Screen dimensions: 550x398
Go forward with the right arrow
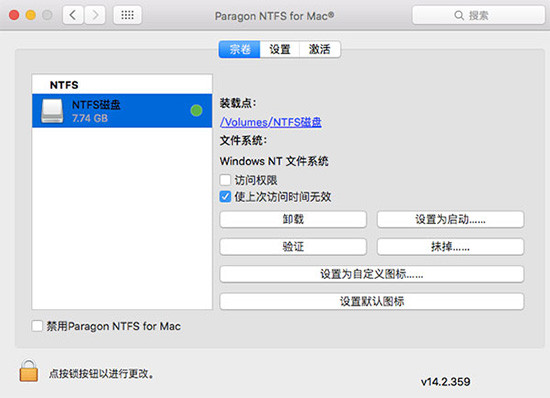pyautogui.click(x=95, y=15)
